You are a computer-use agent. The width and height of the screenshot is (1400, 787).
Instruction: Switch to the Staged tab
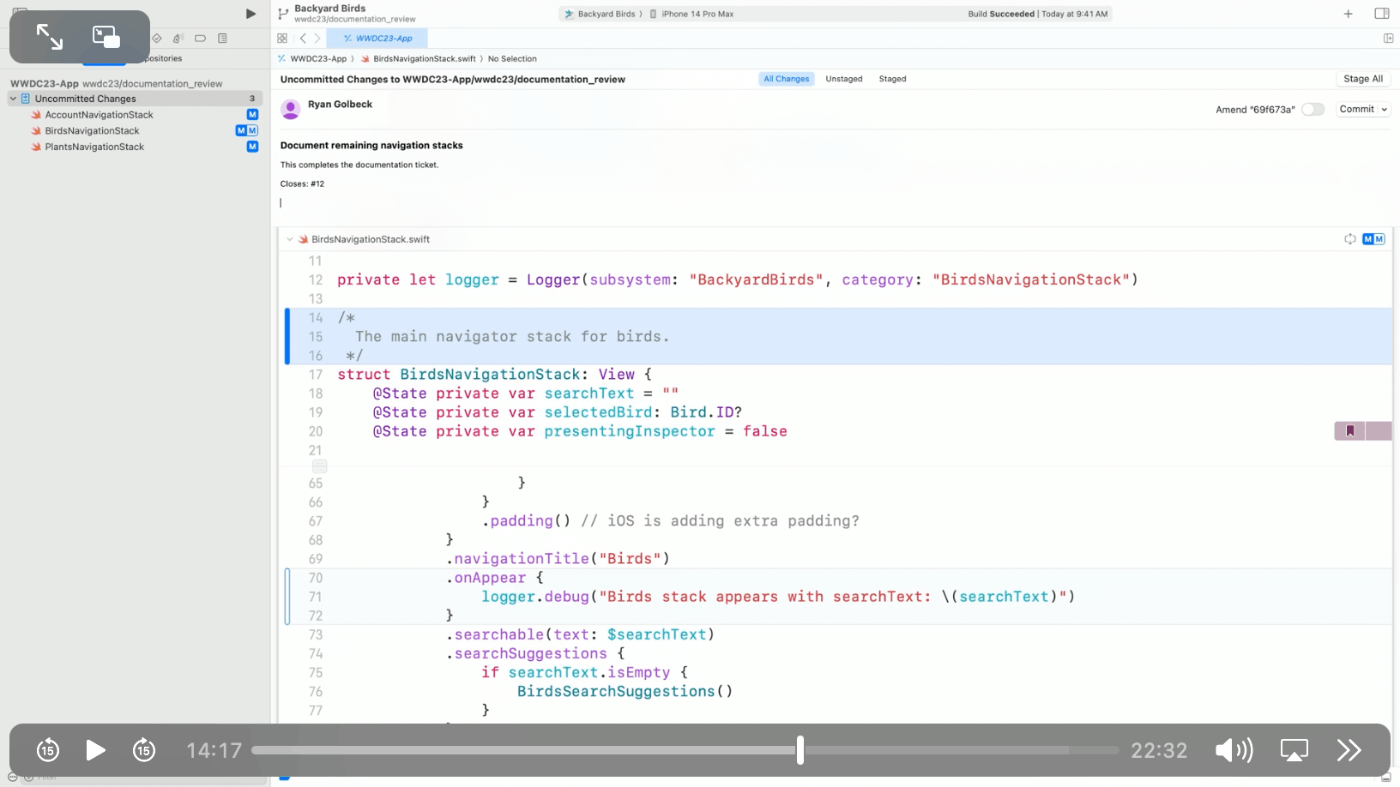893,79
